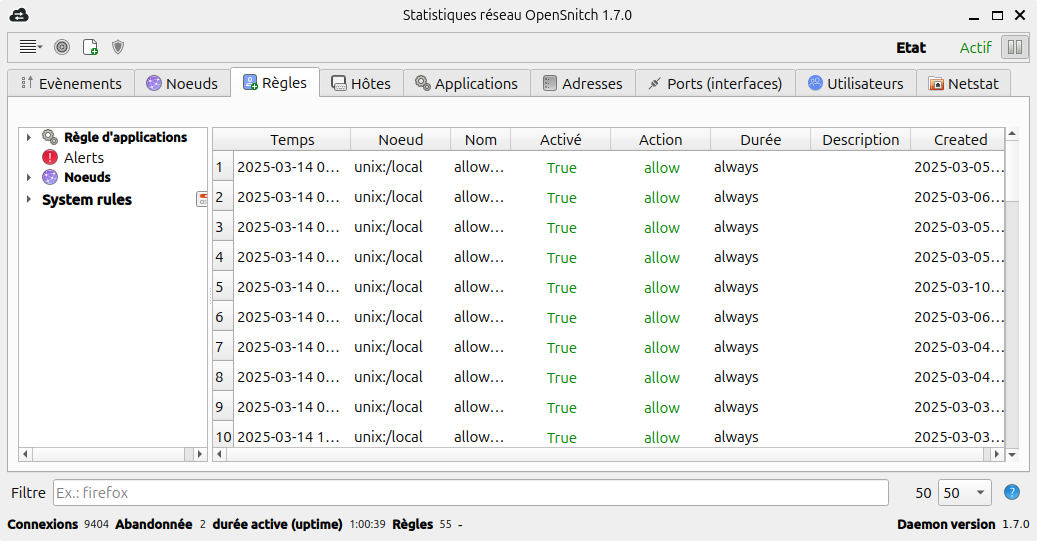The width and height of the screenshot is (1037, 541).
Task: Switch to the Adresses tab
Action: [583, 83]
